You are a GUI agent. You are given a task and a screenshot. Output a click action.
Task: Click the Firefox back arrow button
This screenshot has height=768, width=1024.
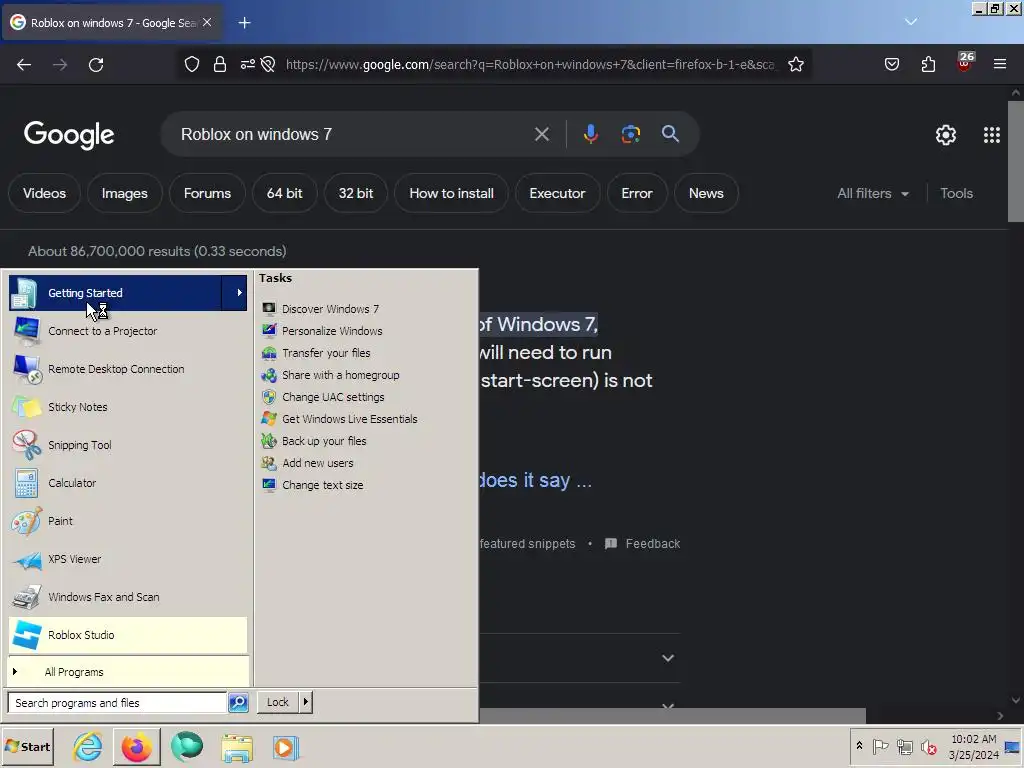point(24,65)
